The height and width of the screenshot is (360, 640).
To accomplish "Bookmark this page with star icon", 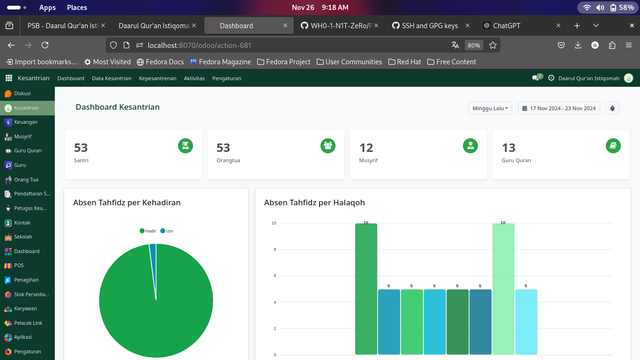I will pos(493,45).
